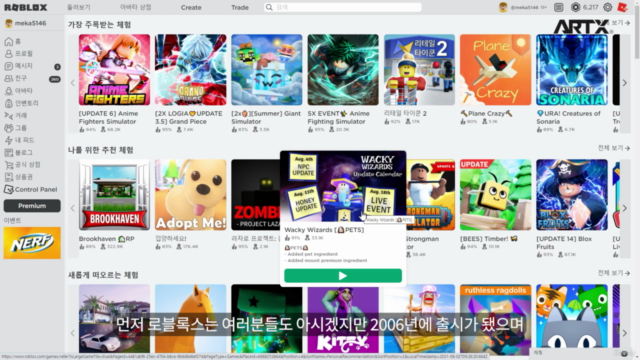Open the Wacky Wizards update calendar image
The image size is (640, 360).
coord(343,187)
